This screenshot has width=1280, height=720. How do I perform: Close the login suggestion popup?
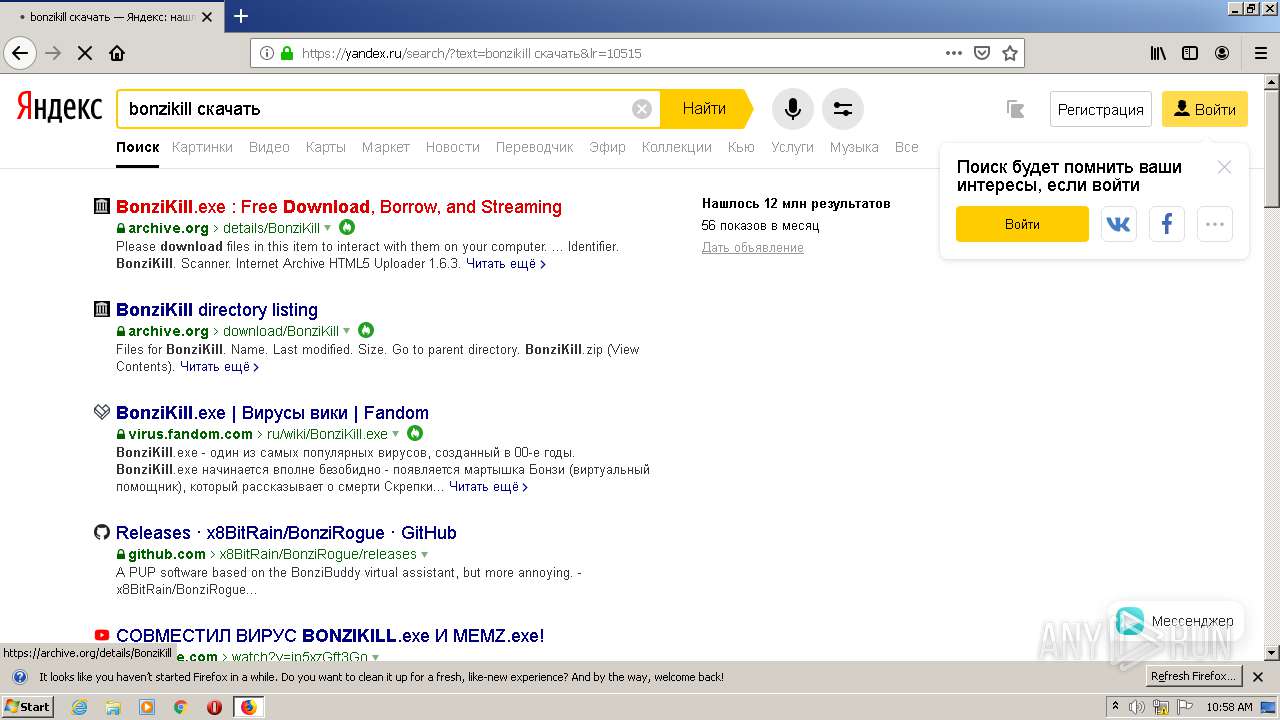point(1224,167)
